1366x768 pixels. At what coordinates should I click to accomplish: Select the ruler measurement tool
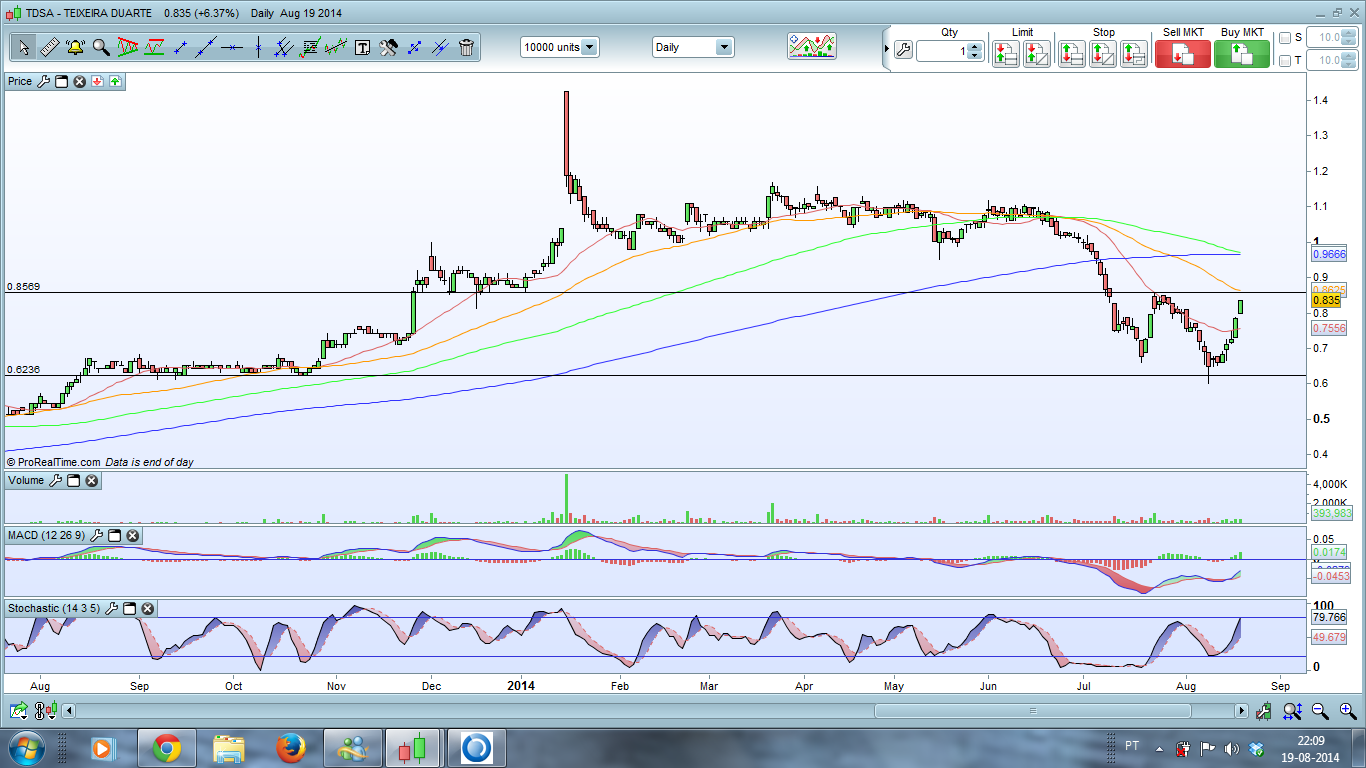[x=49, y=47]
